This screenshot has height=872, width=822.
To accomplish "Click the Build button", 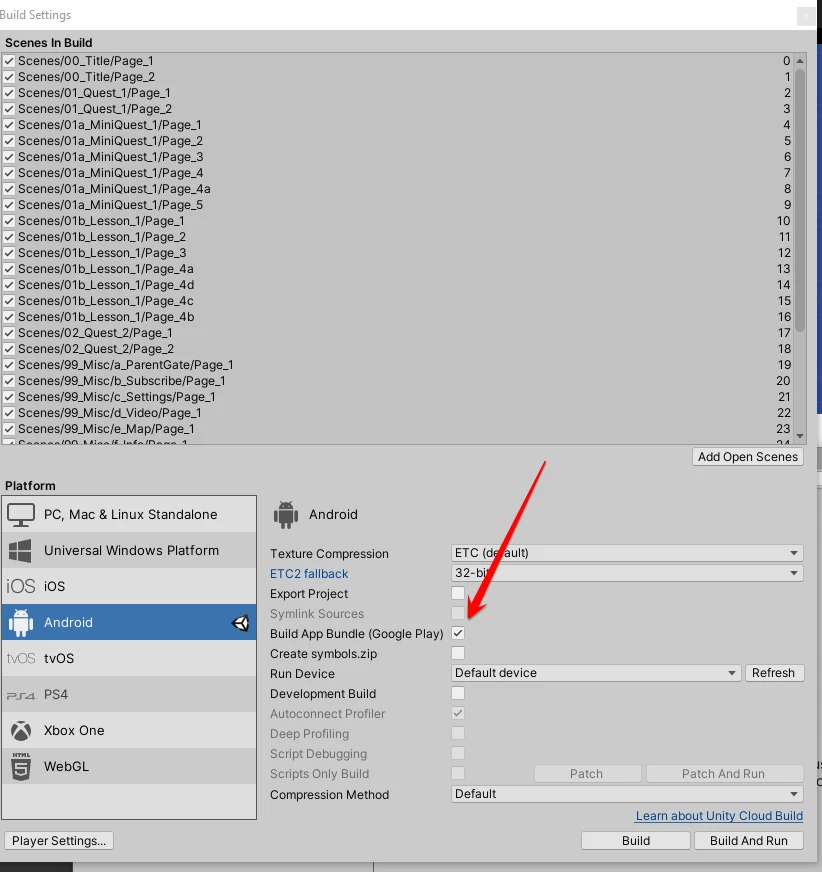I will click(x=636, y=840).
